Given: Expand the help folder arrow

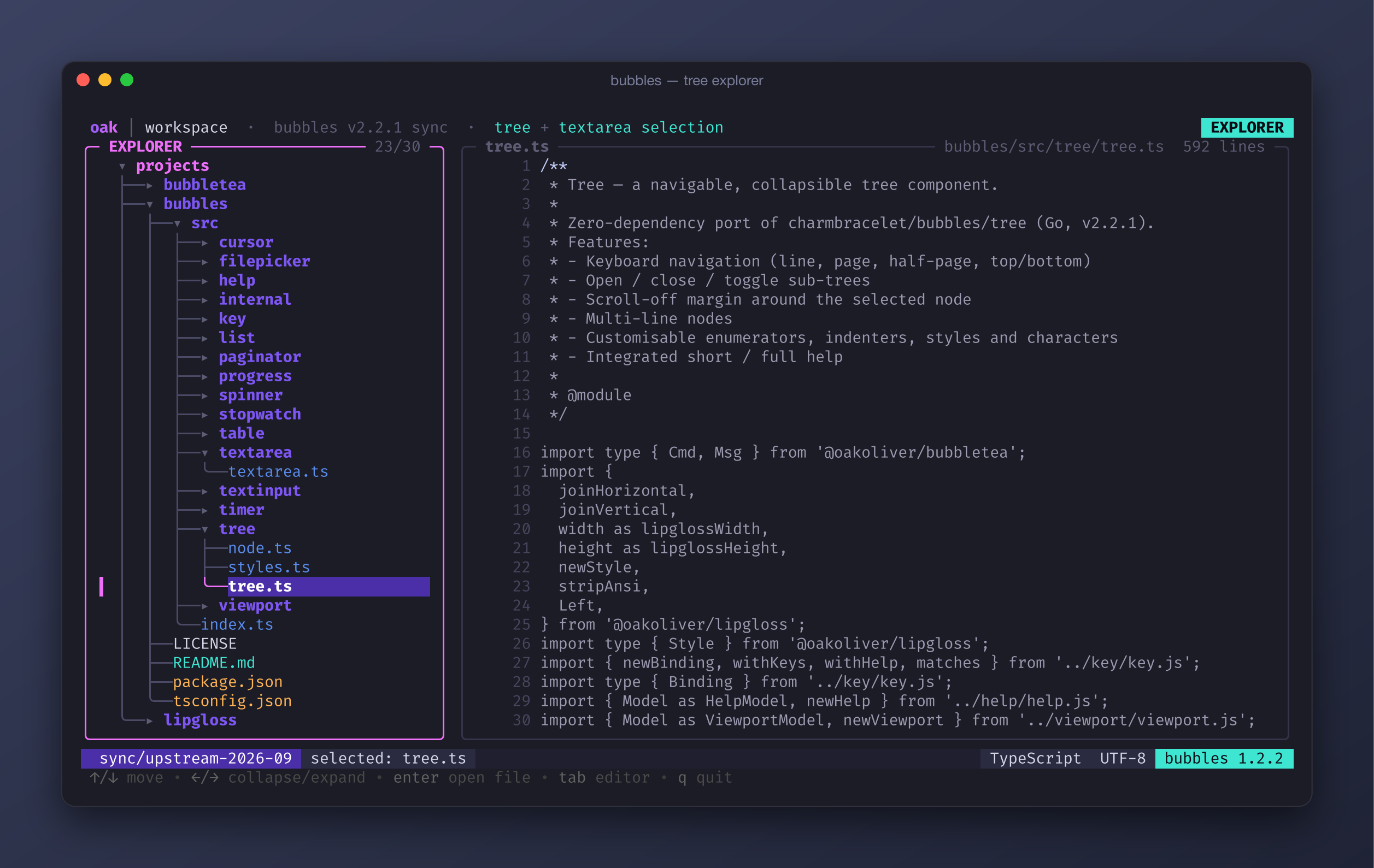Looking at the screenshot, I should point(205,281).
